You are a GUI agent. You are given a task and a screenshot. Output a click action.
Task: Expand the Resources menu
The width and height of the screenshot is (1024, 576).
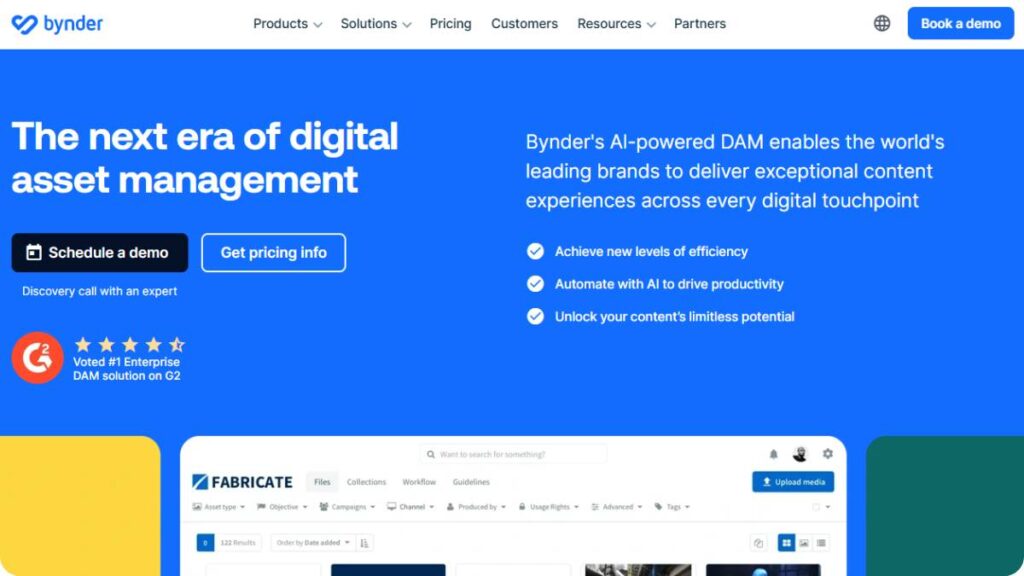(616, 24)
